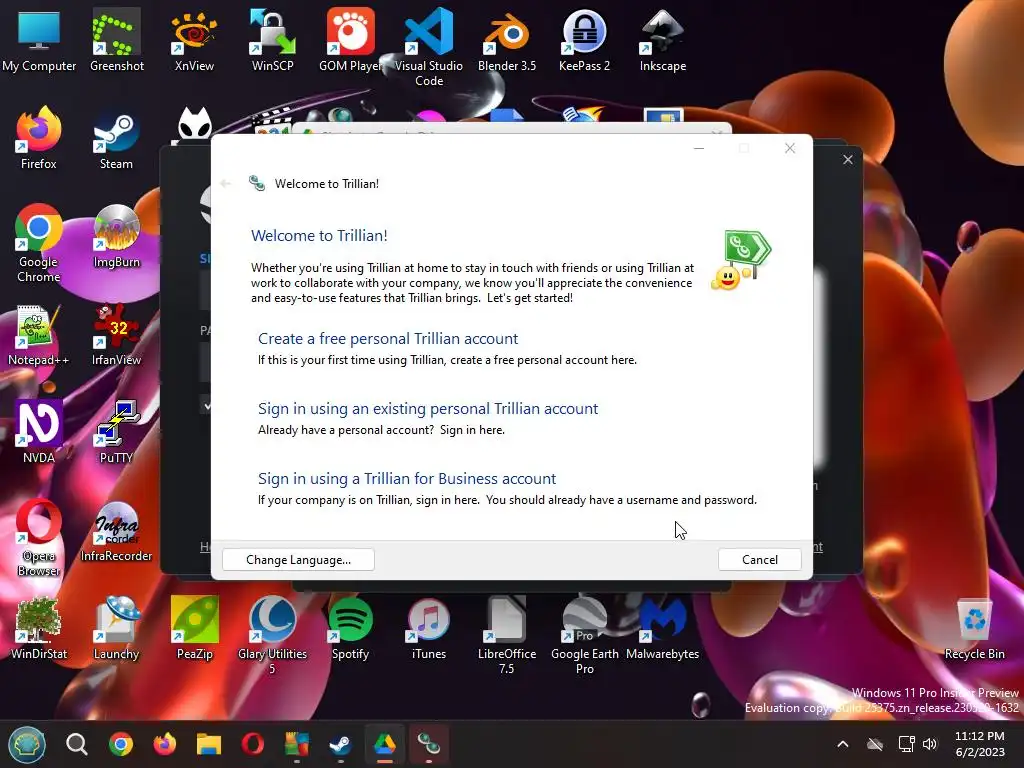Image resolution: width=1024 pixels, height=768 pixels.
Task: Launch iTunes from the desktop
Action: click(x=429, y=628)
